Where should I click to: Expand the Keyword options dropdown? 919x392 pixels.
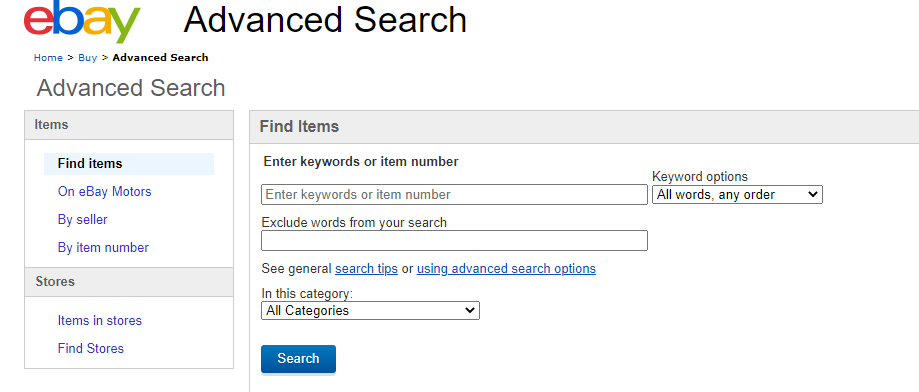point(737,195)
